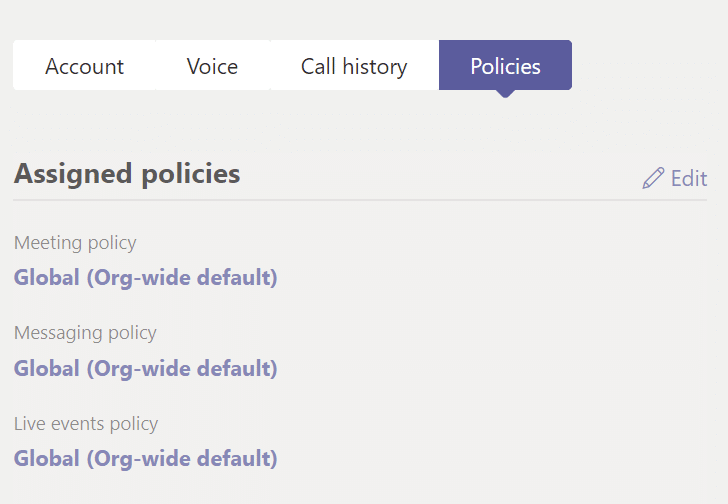The height and width of the screenshot is (504, 728).
Task: Click the word Global under Messaging policy
Action: pos(47,368)
